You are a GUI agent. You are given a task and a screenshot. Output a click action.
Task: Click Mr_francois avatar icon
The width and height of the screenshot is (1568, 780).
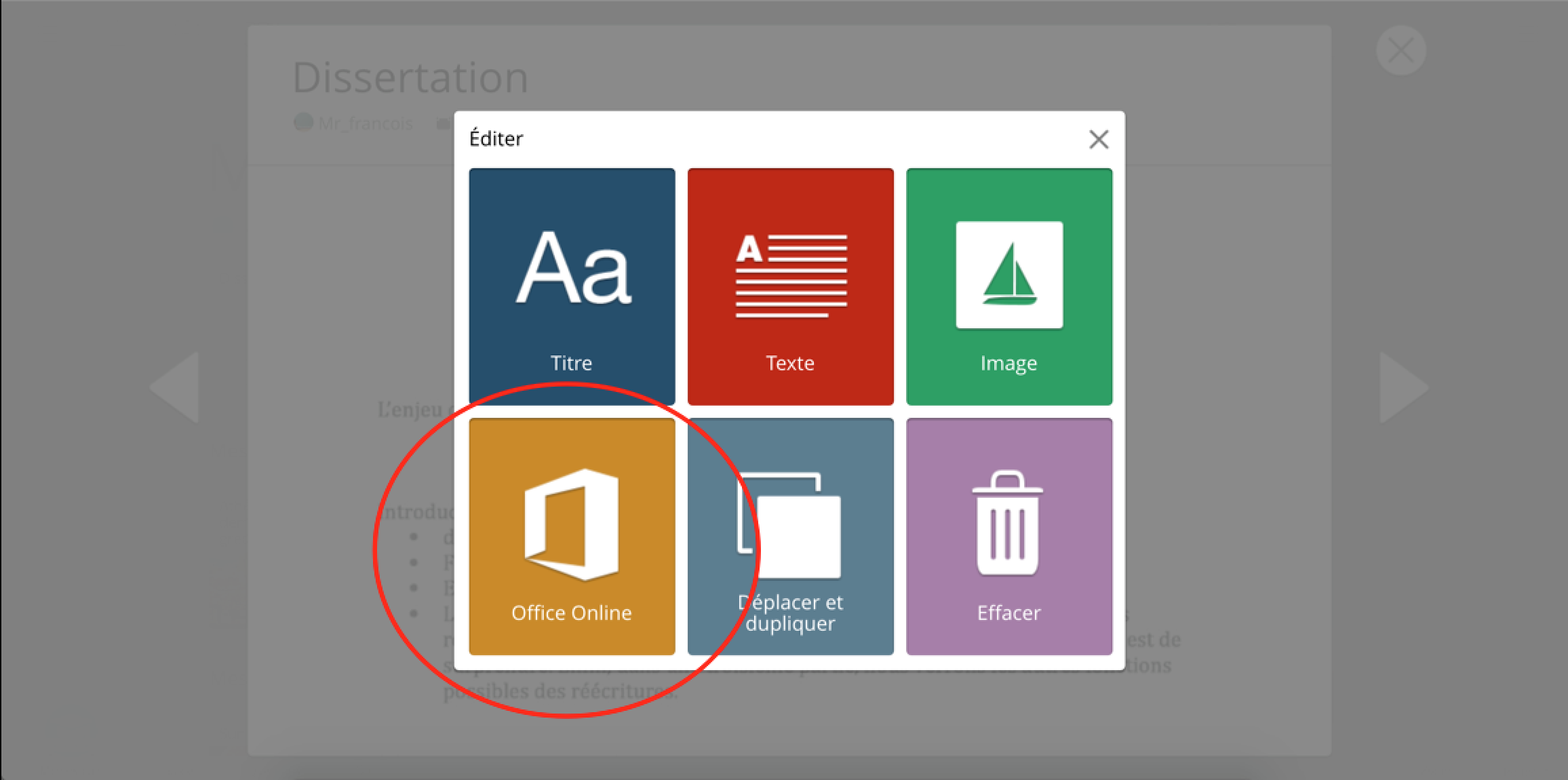tap(303, 123)
